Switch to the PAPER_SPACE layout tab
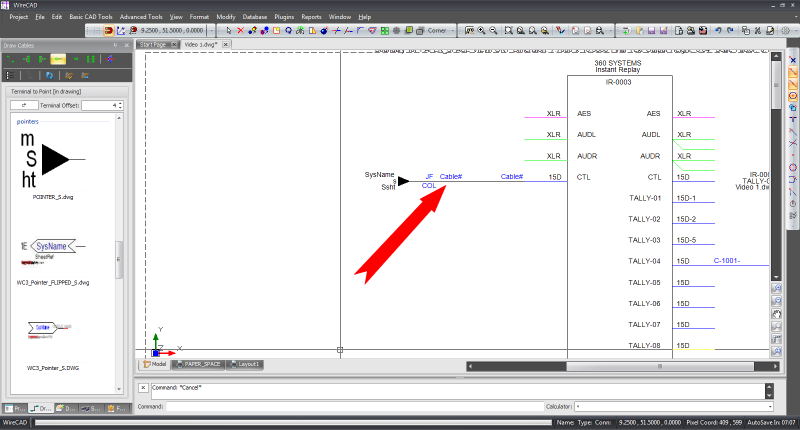Image resolution: width=800 pixels, height=430 pixels. [x=198, y=364]
